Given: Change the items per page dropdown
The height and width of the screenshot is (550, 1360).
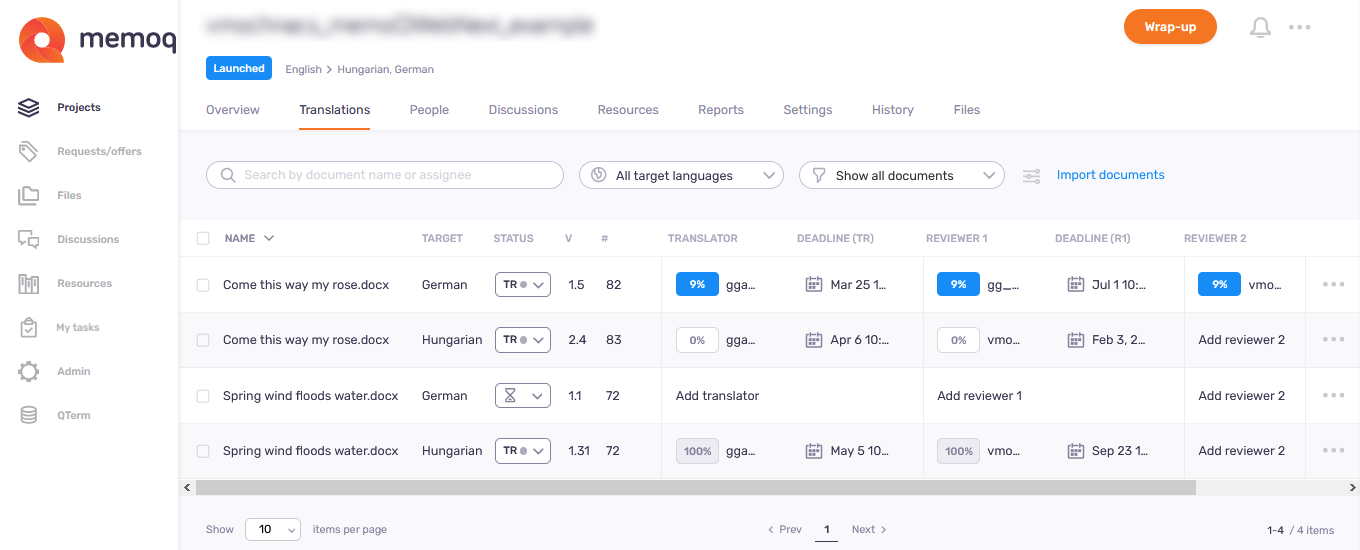Looking at the screenshot, I should click(x=273, y=530).
